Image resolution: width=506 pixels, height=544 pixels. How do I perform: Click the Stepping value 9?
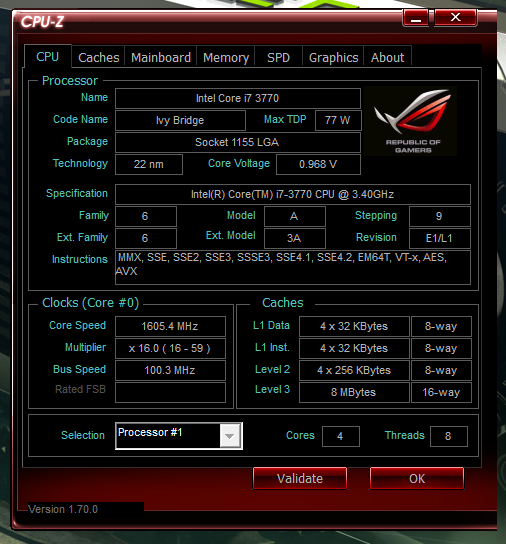[440, 216]
